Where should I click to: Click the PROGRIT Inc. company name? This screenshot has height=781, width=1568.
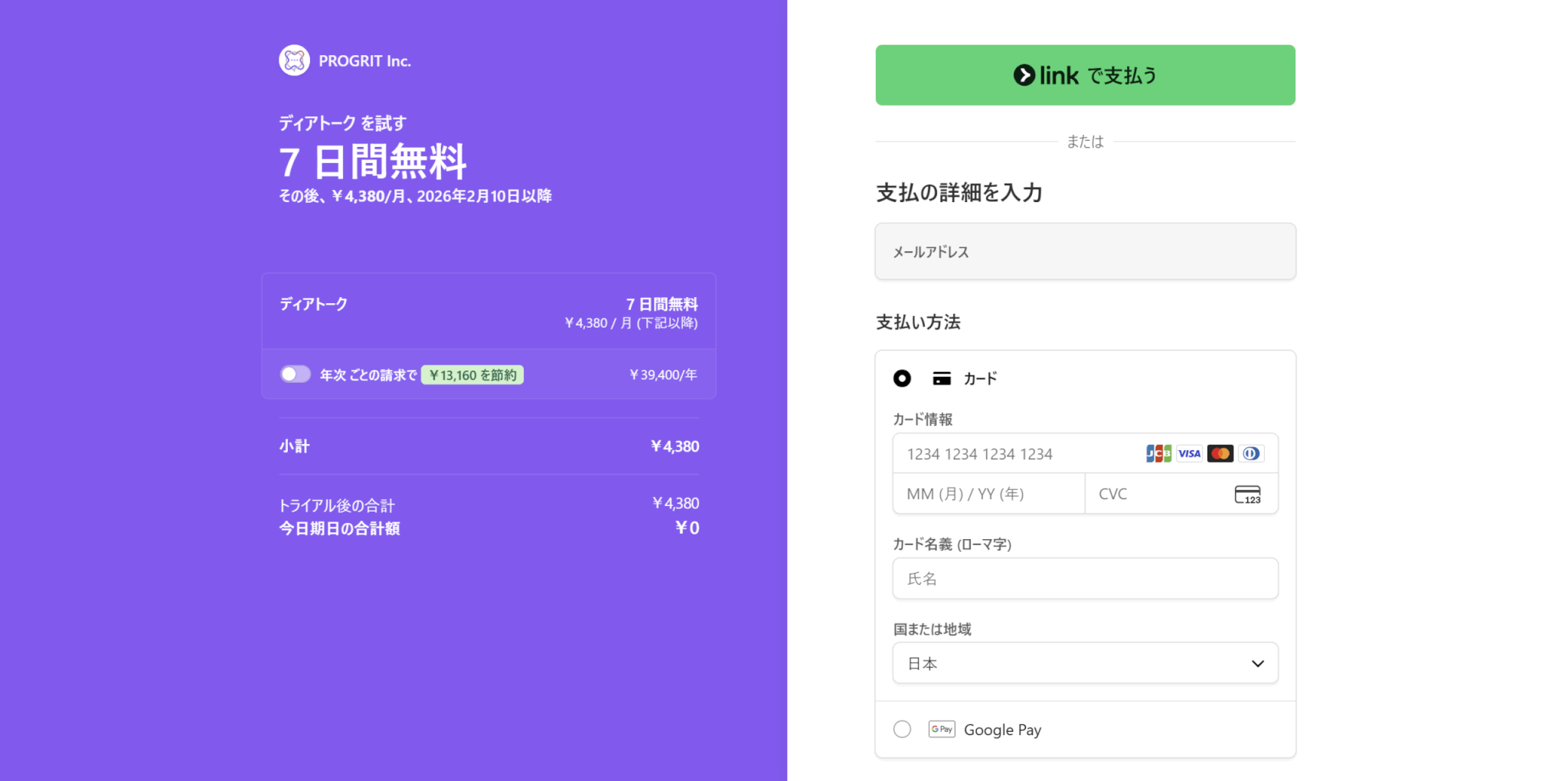pyautogui.click(x=364, y=61)
